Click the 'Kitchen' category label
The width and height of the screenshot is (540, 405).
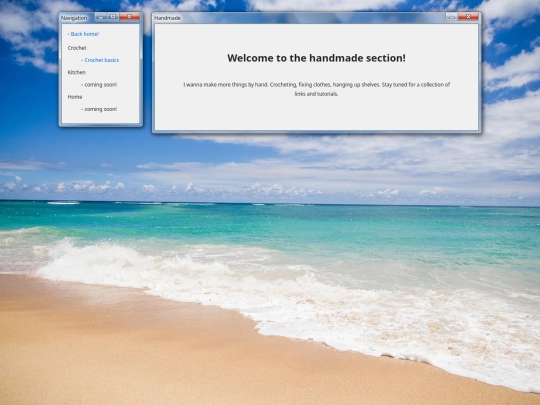[x=76, y=72]
